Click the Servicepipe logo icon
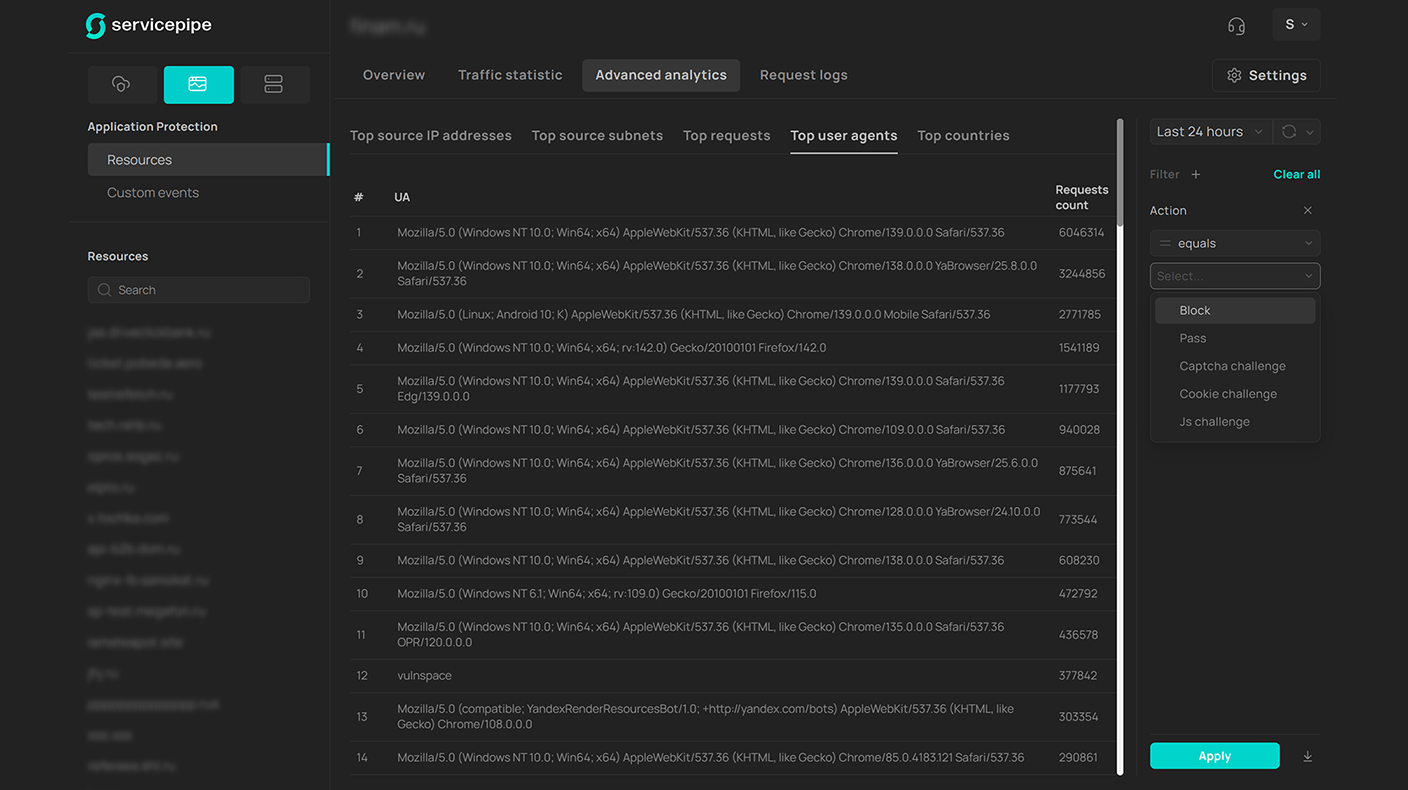The height and width of the screenshot is (790, 1408). point(96,26)
